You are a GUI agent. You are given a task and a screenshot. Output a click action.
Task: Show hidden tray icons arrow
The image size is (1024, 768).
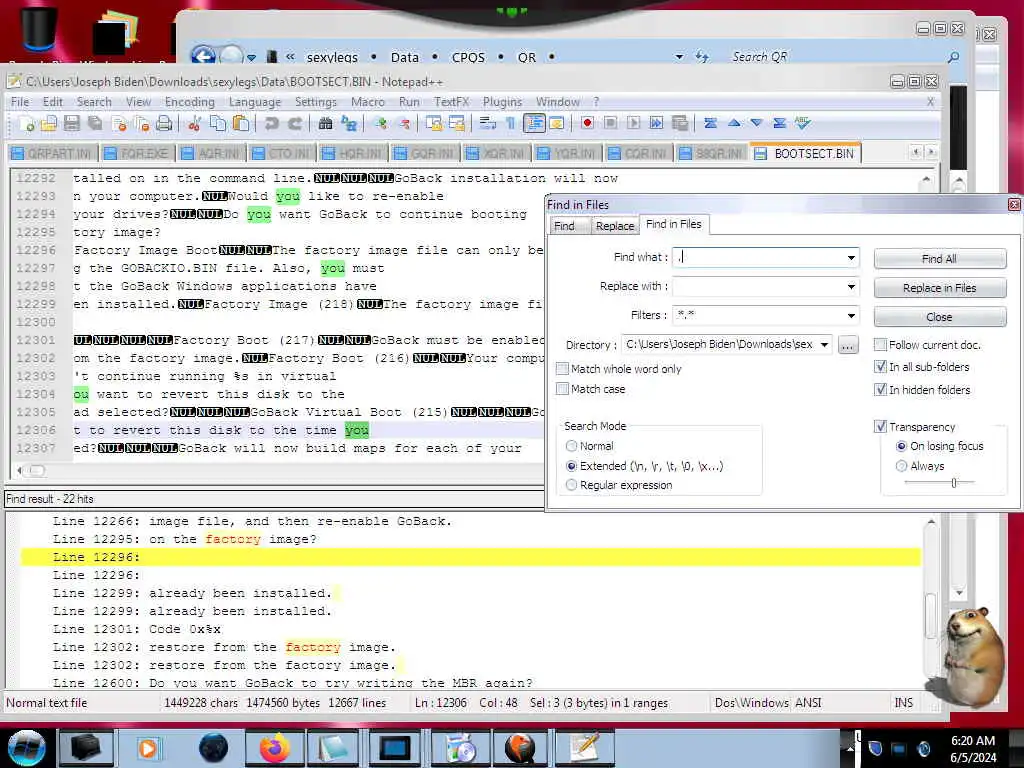pyautogui.click(x=850, y=748)
